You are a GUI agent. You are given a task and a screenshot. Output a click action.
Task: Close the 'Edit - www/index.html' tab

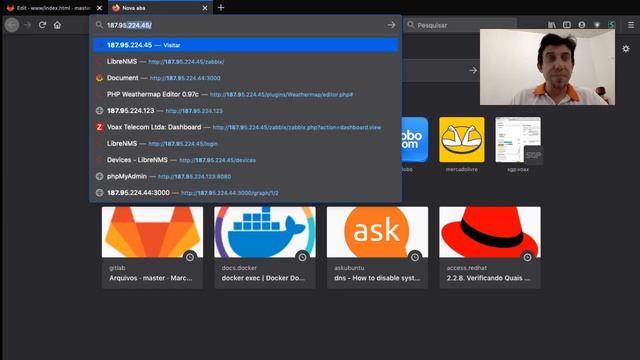click(x=99, y=8)
